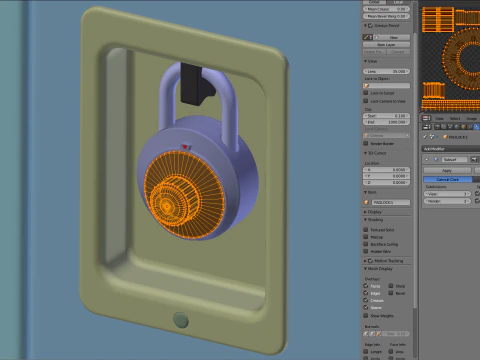Enable Backface Culling checkbox
480x360 pixels.
366,244
